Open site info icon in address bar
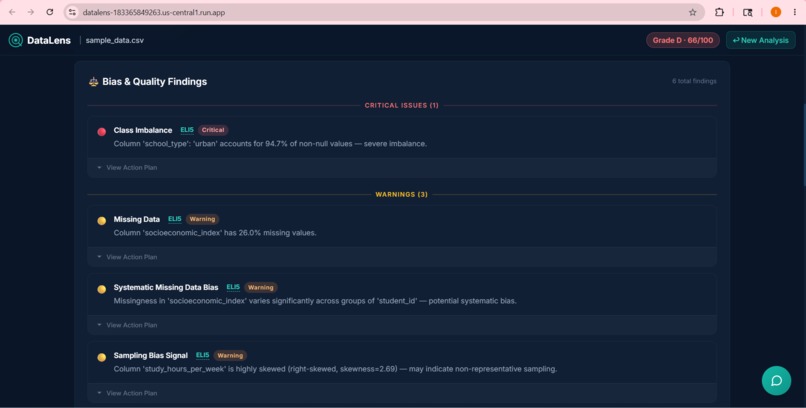The image size is (806, 408). click(72, 12)
